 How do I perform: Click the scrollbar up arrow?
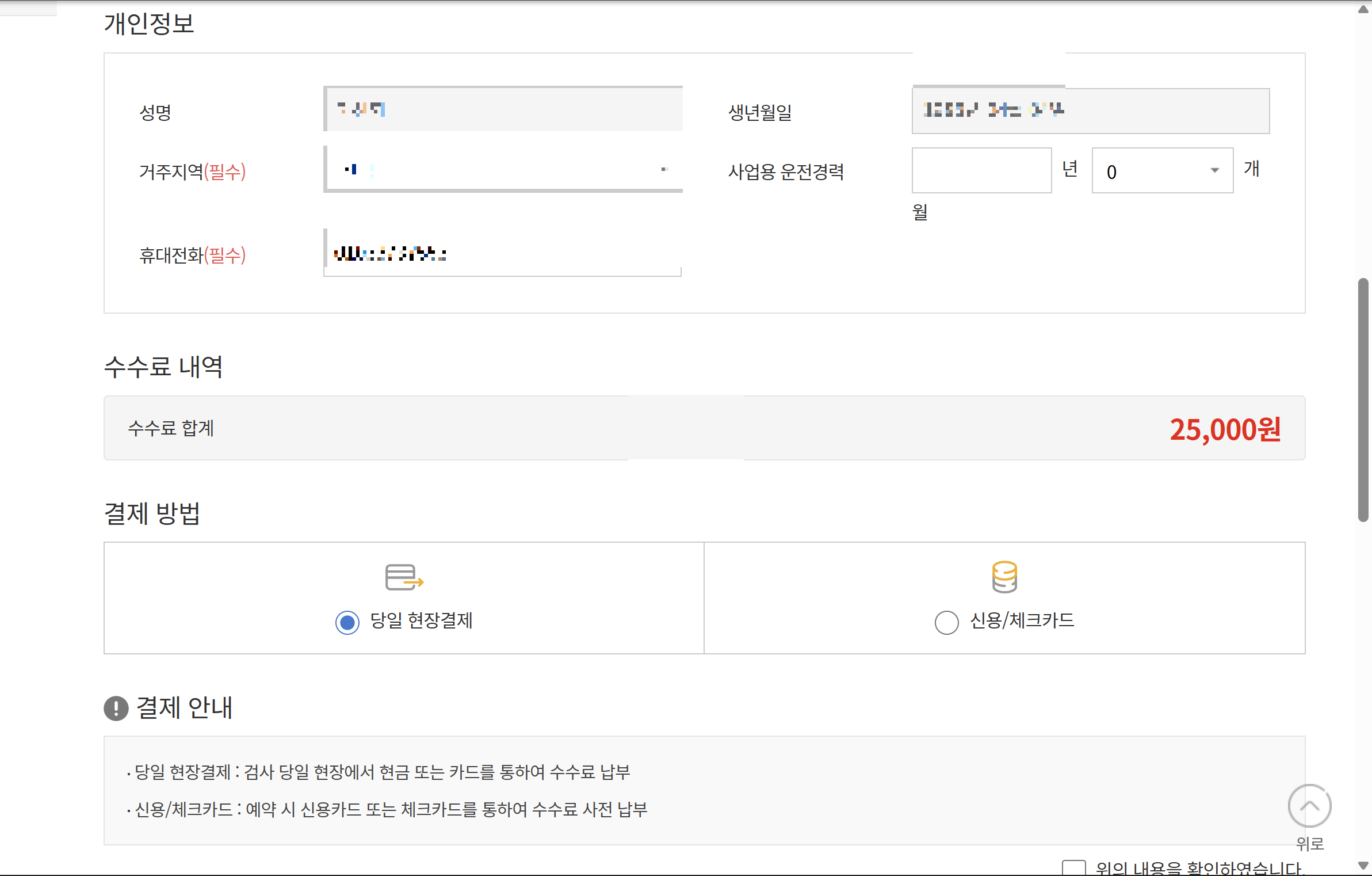1363,9
